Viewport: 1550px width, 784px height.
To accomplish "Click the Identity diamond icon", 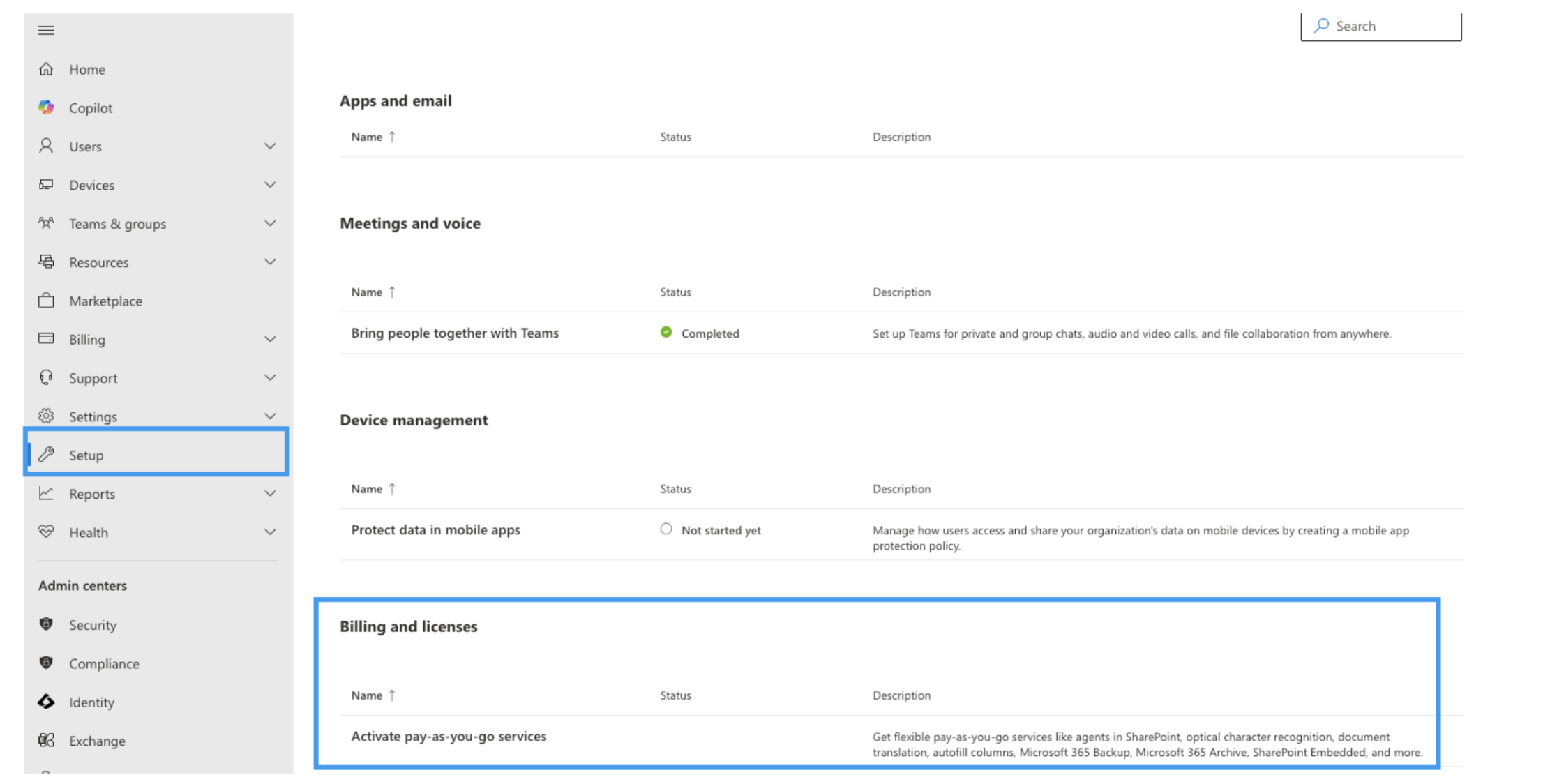I will [x=46, y=702].
